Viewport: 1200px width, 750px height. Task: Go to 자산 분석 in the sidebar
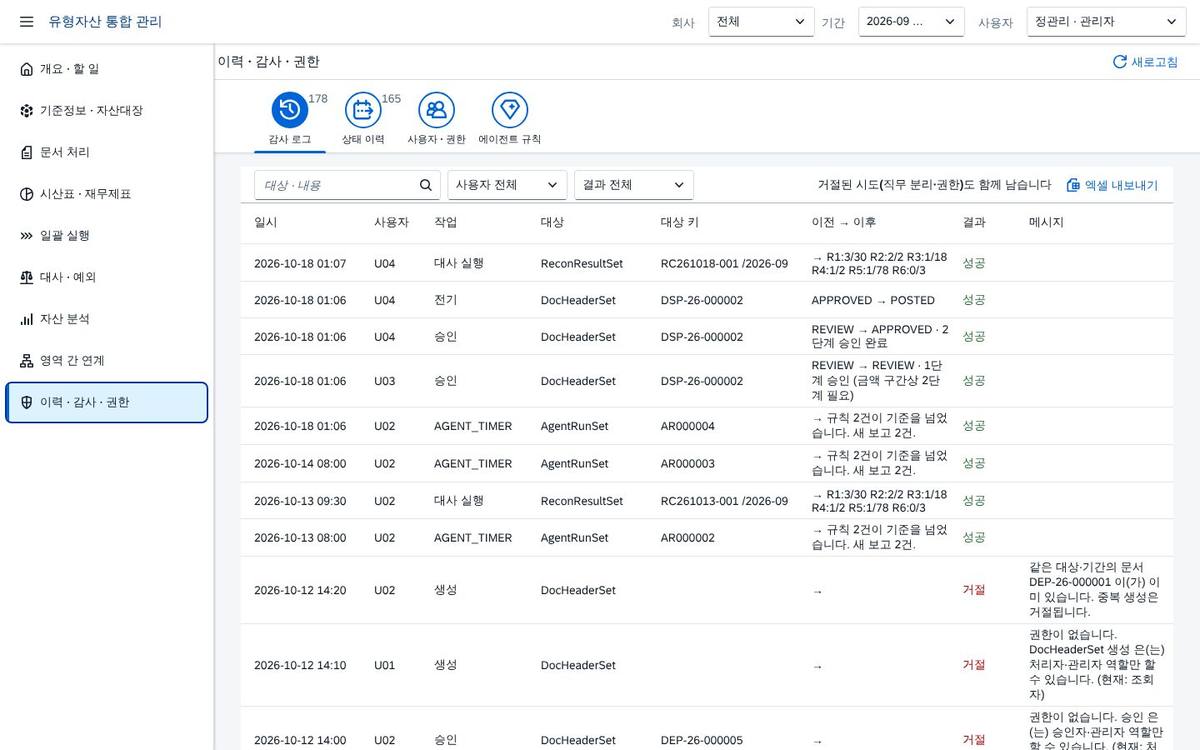(107, 319)
